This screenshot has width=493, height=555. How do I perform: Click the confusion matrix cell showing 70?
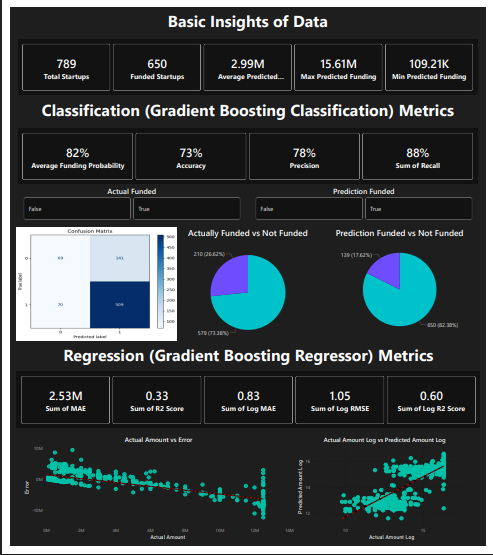[x=60, y=305]
